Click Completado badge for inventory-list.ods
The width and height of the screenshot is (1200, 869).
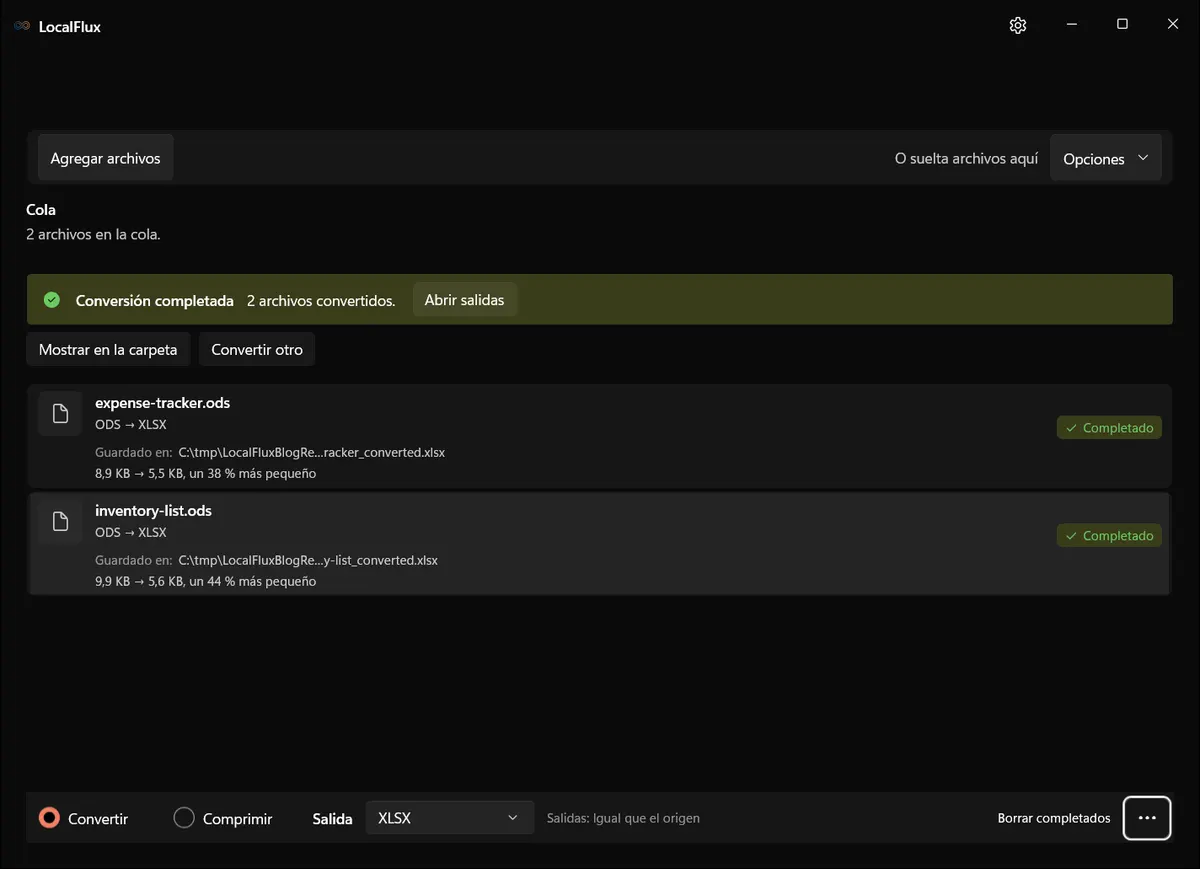1109,536
